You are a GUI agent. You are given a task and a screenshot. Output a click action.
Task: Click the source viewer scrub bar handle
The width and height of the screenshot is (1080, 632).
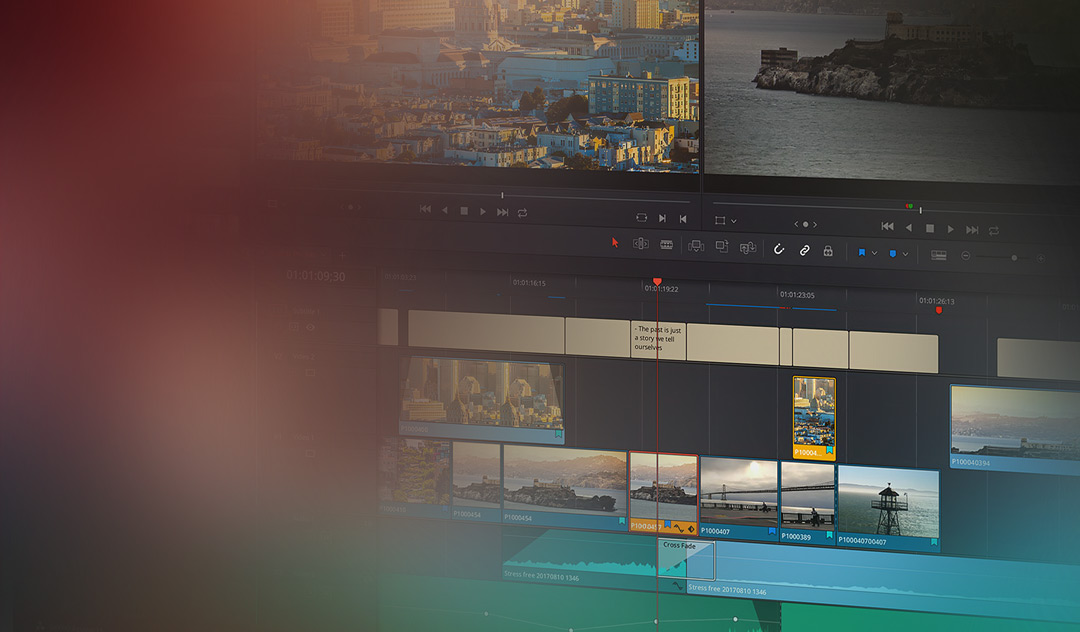(502, 196)
